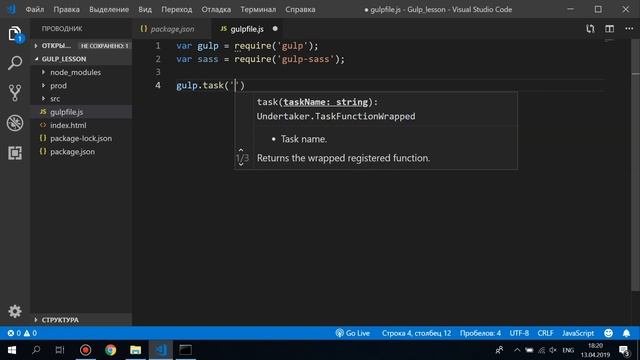Click the unsaved dot on gulpfile.js tab
This screenshot has height=360, width=640.
point(275,29)
